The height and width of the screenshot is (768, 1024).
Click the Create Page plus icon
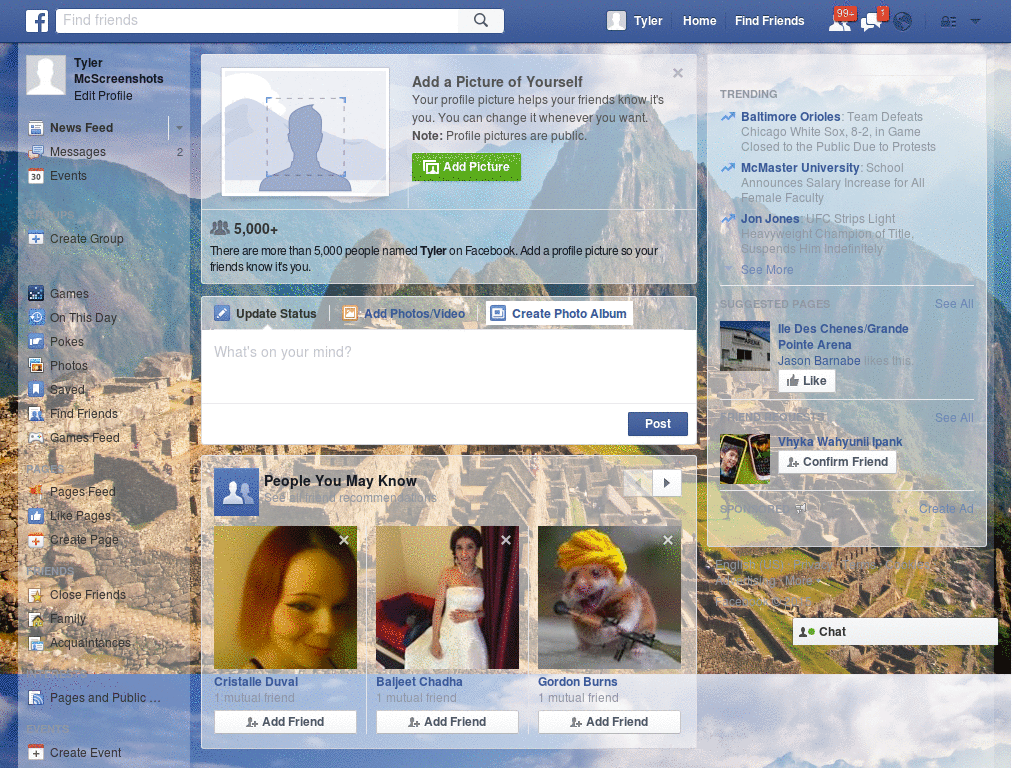click(36, 540)
